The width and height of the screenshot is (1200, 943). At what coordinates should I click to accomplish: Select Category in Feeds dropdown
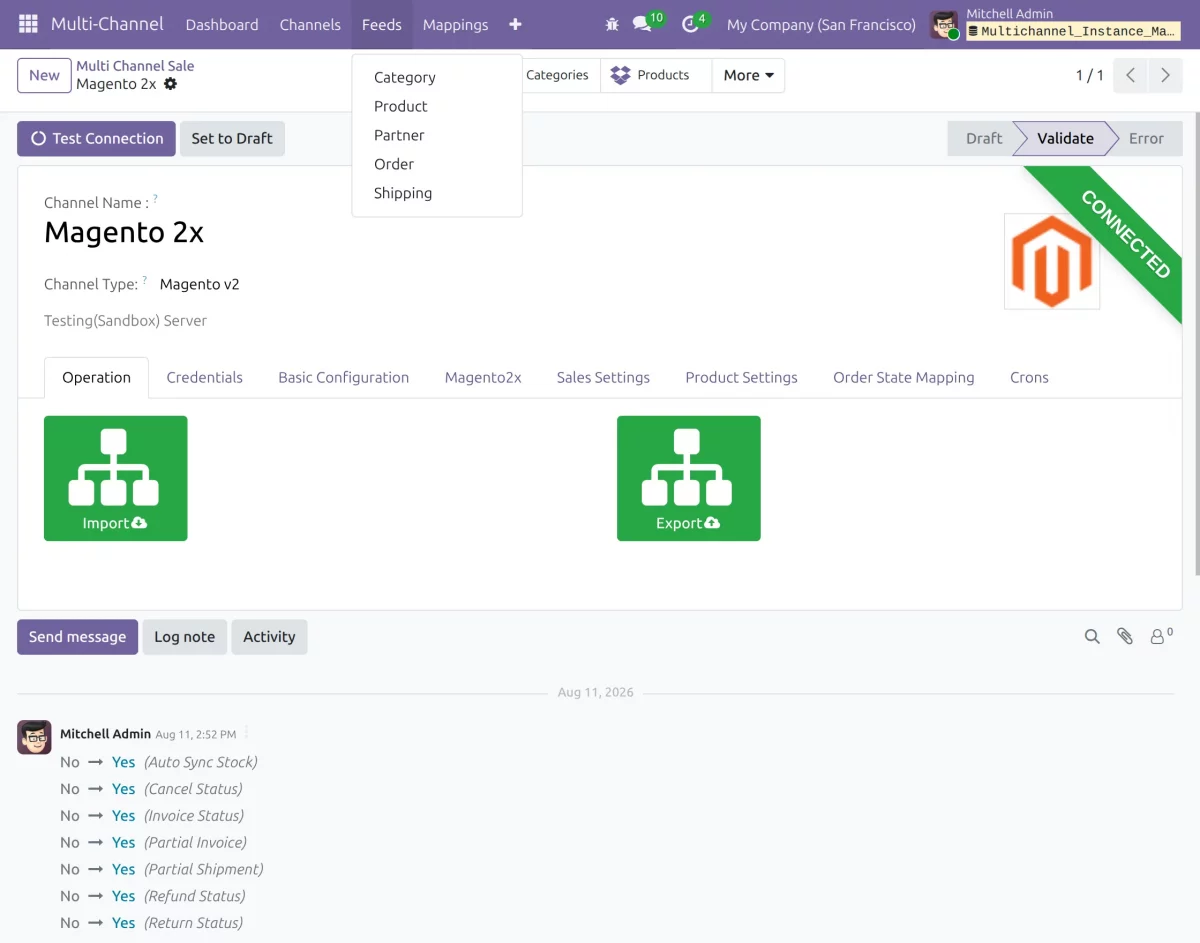[x=437, y=77]
